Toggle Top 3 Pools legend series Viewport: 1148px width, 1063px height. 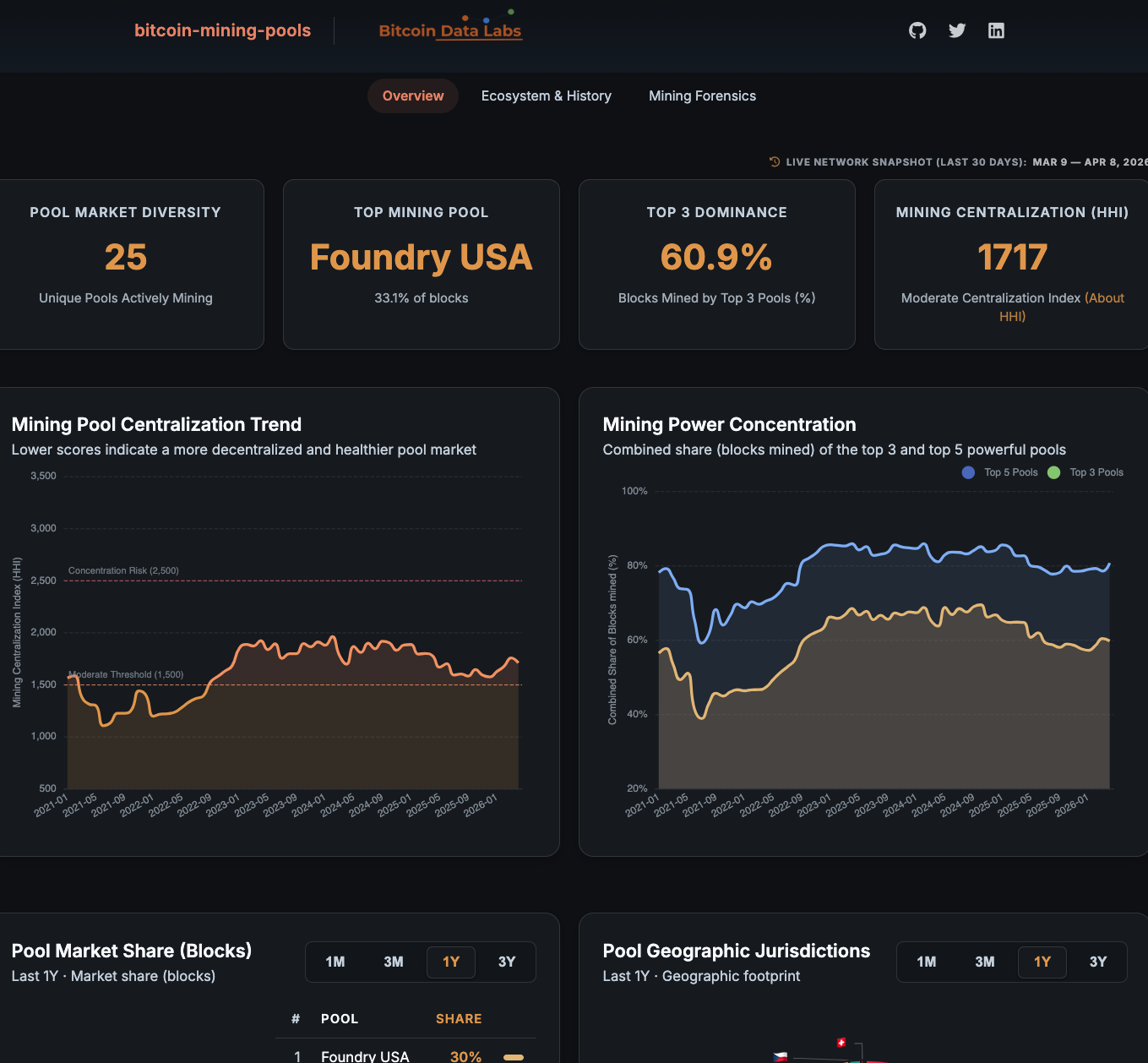(1085, 472)
